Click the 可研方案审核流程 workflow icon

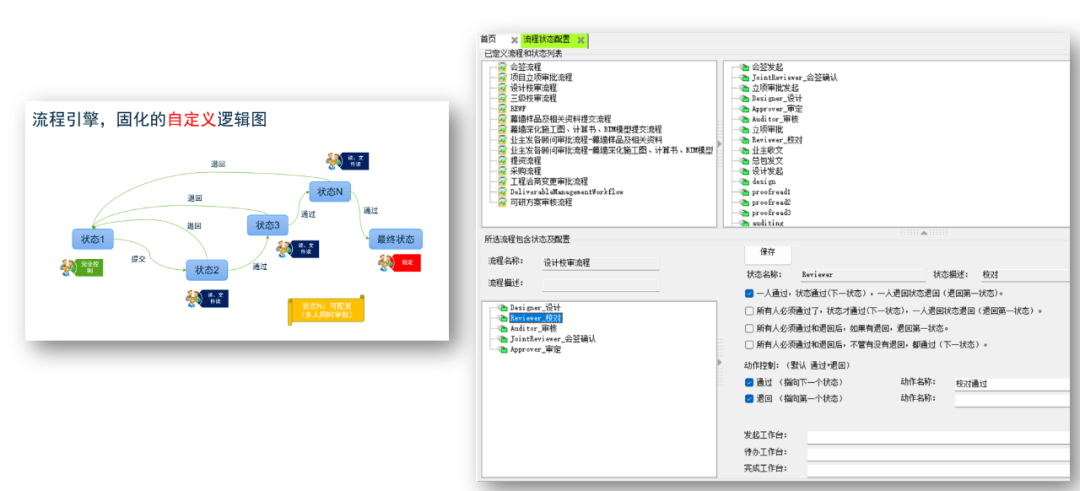point(502,202)
